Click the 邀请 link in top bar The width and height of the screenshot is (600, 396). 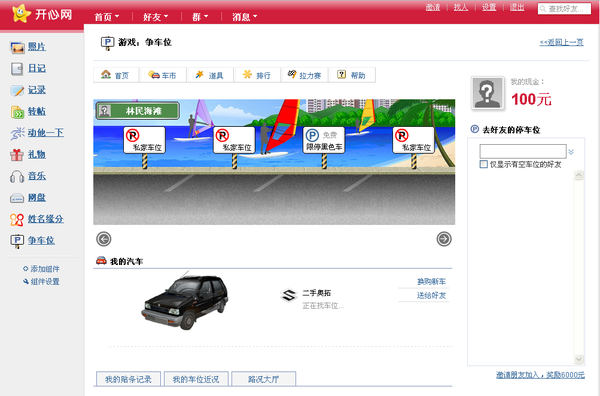coord(433,7)
